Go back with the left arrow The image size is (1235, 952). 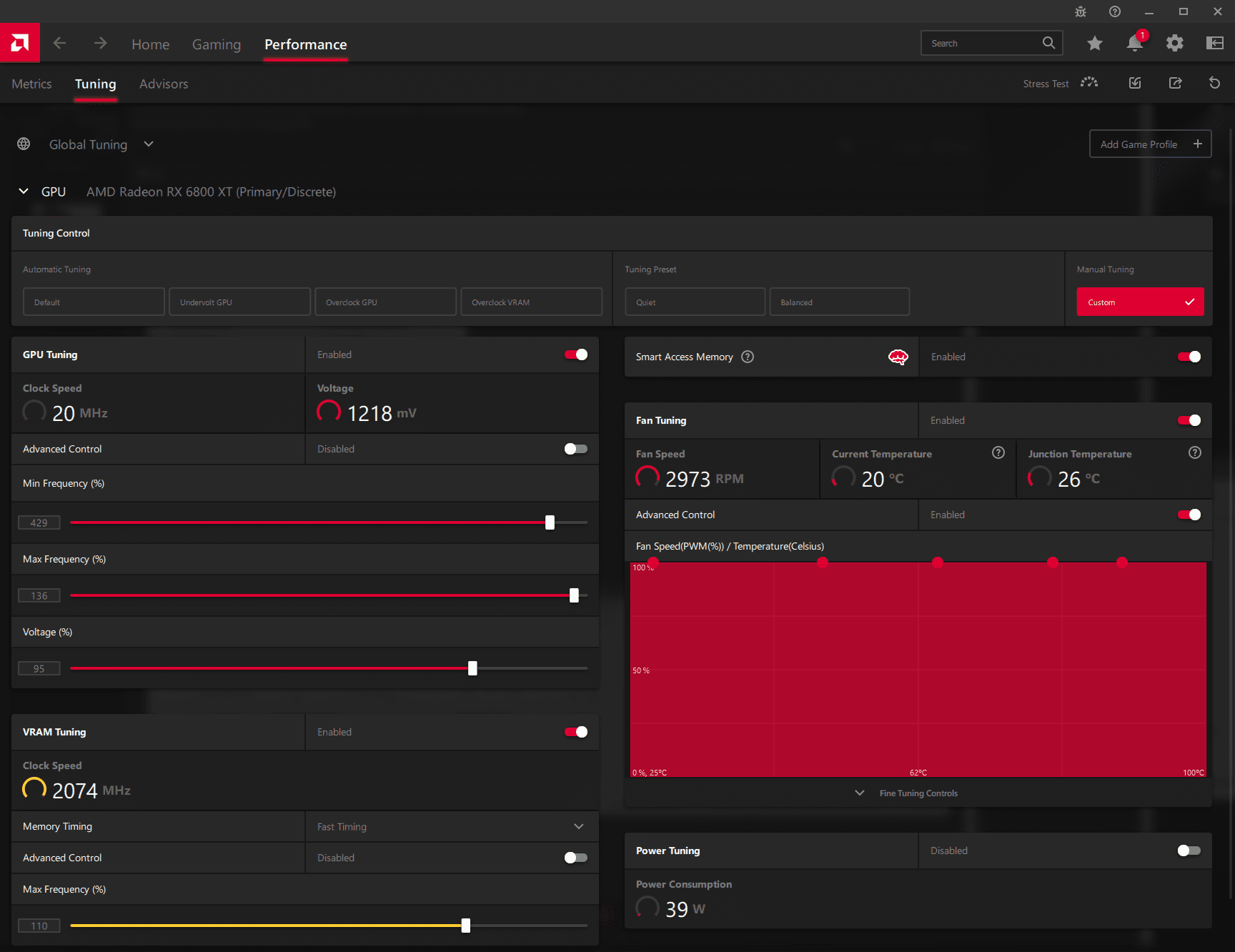[x=59, y=44]
